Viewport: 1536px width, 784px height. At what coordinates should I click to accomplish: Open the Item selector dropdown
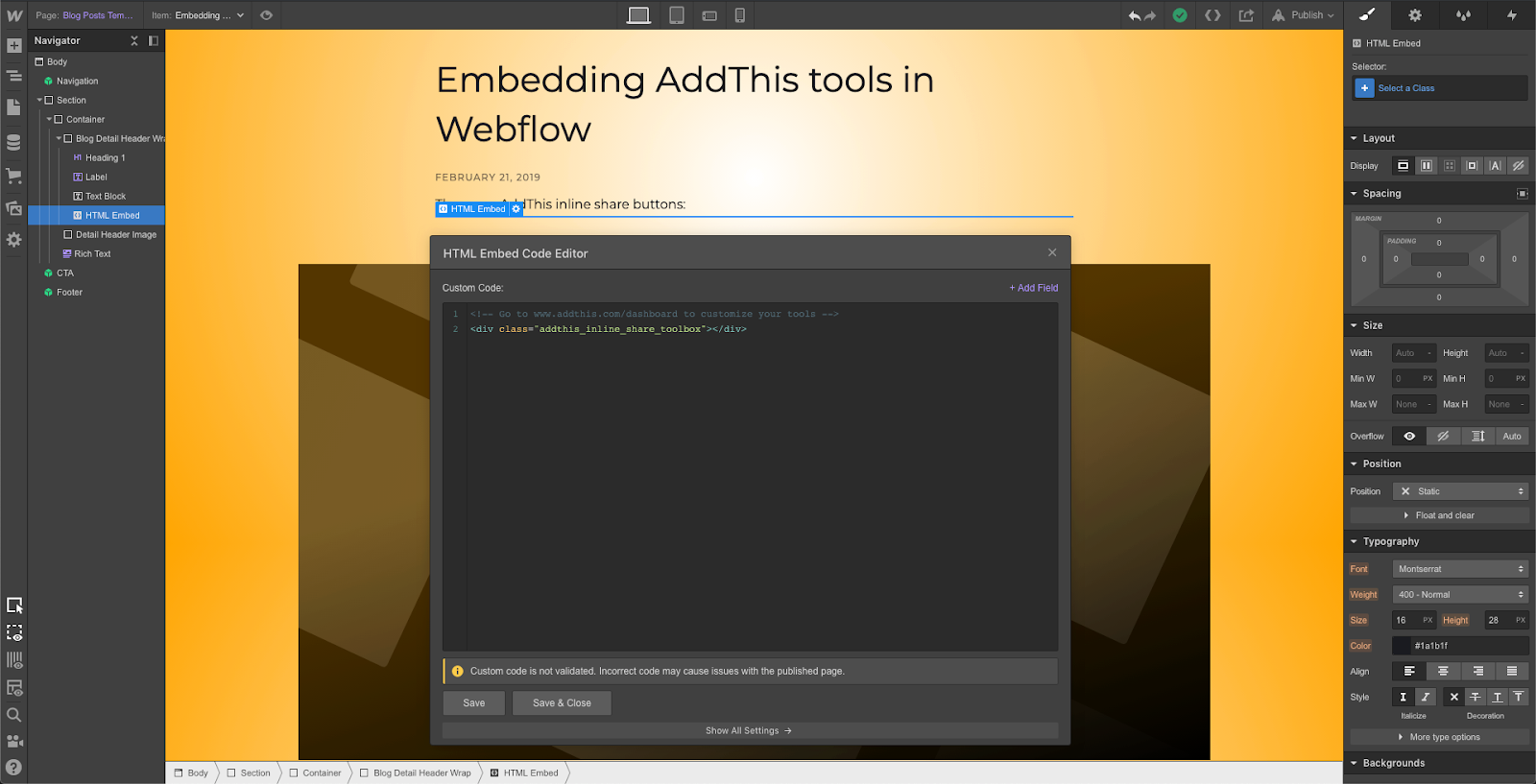[199, 15]
